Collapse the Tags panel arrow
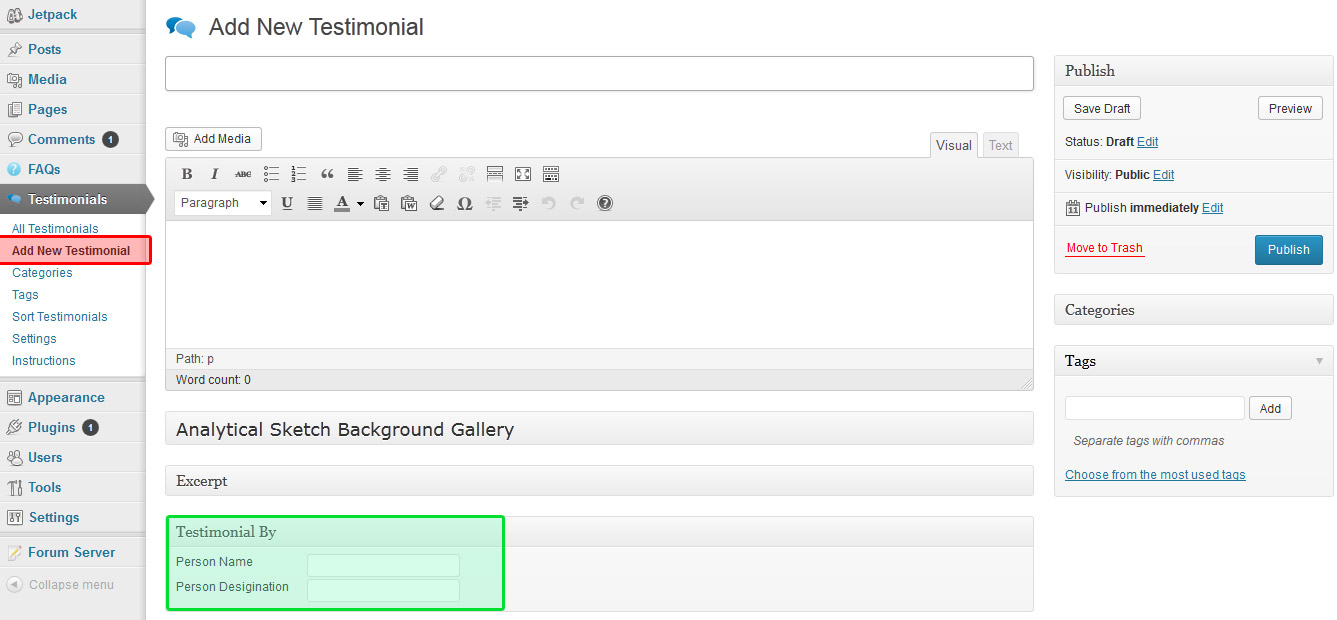Viewport: 1337px width, 620px height. tap(1319, 361)
